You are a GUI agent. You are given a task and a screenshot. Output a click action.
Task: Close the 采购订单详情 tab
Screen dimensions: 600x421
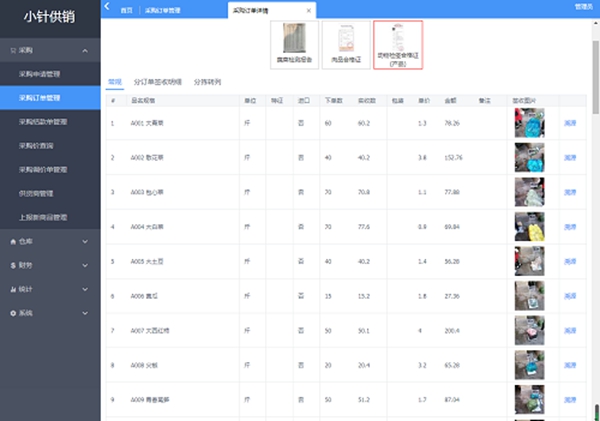(308, 9)
